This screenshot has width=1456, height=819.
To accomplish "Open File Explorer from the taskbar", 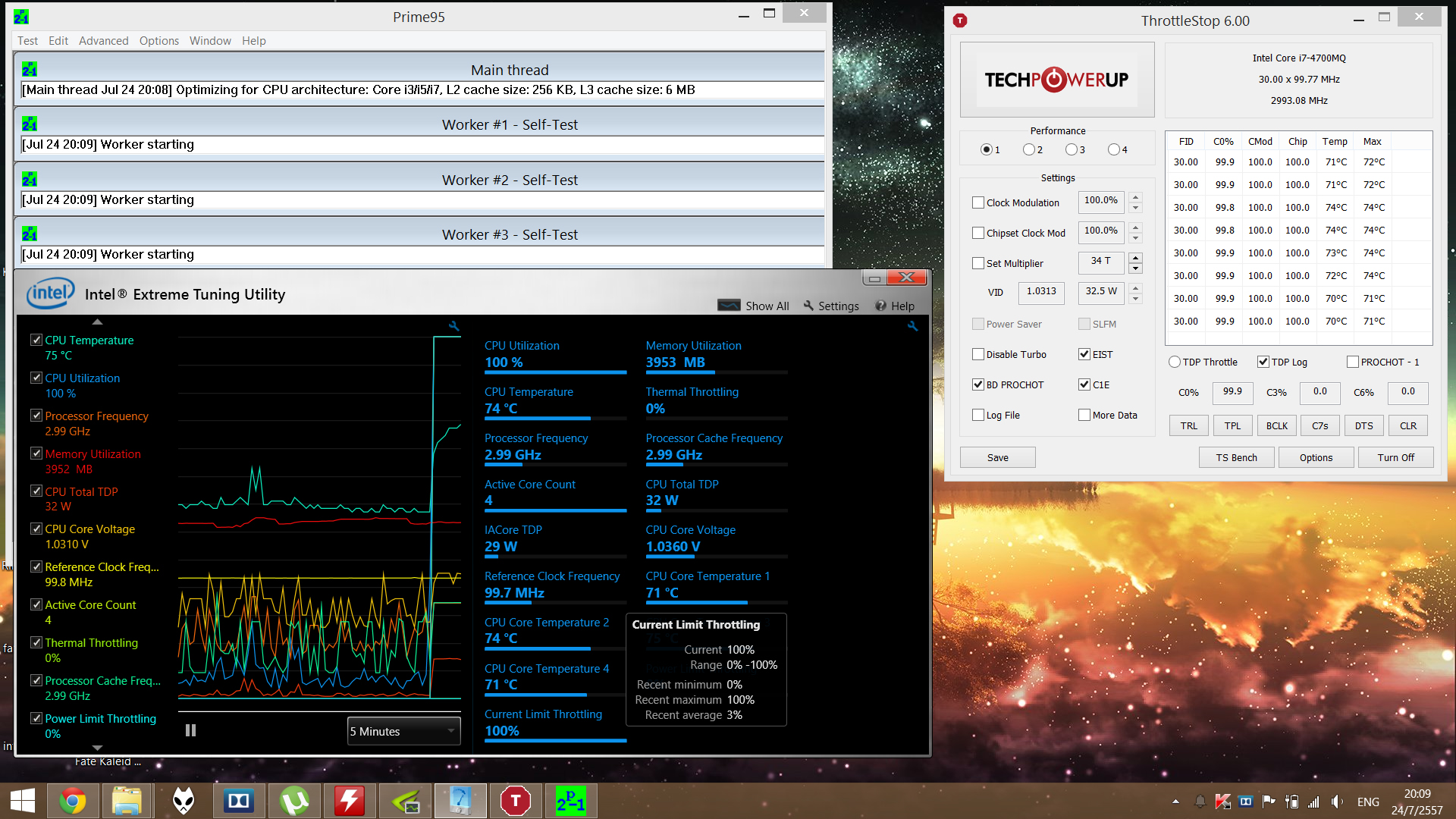I will coord(127,801).
